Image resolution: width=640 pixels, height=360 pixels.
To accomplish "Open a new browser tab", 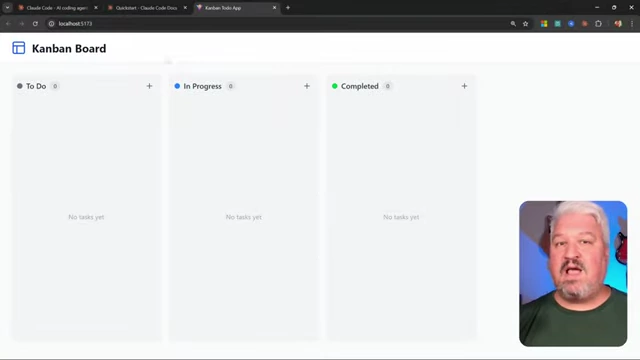I will pos(288,8).
